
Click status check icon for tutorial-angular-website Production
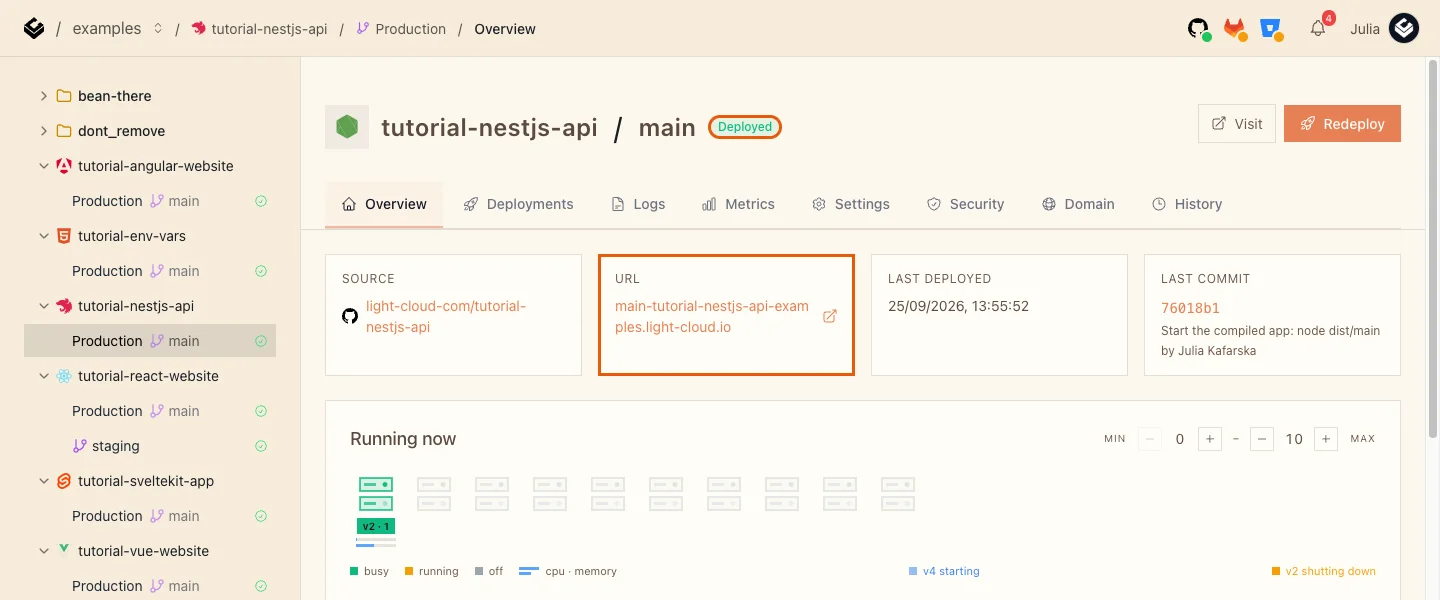[261, 201]
